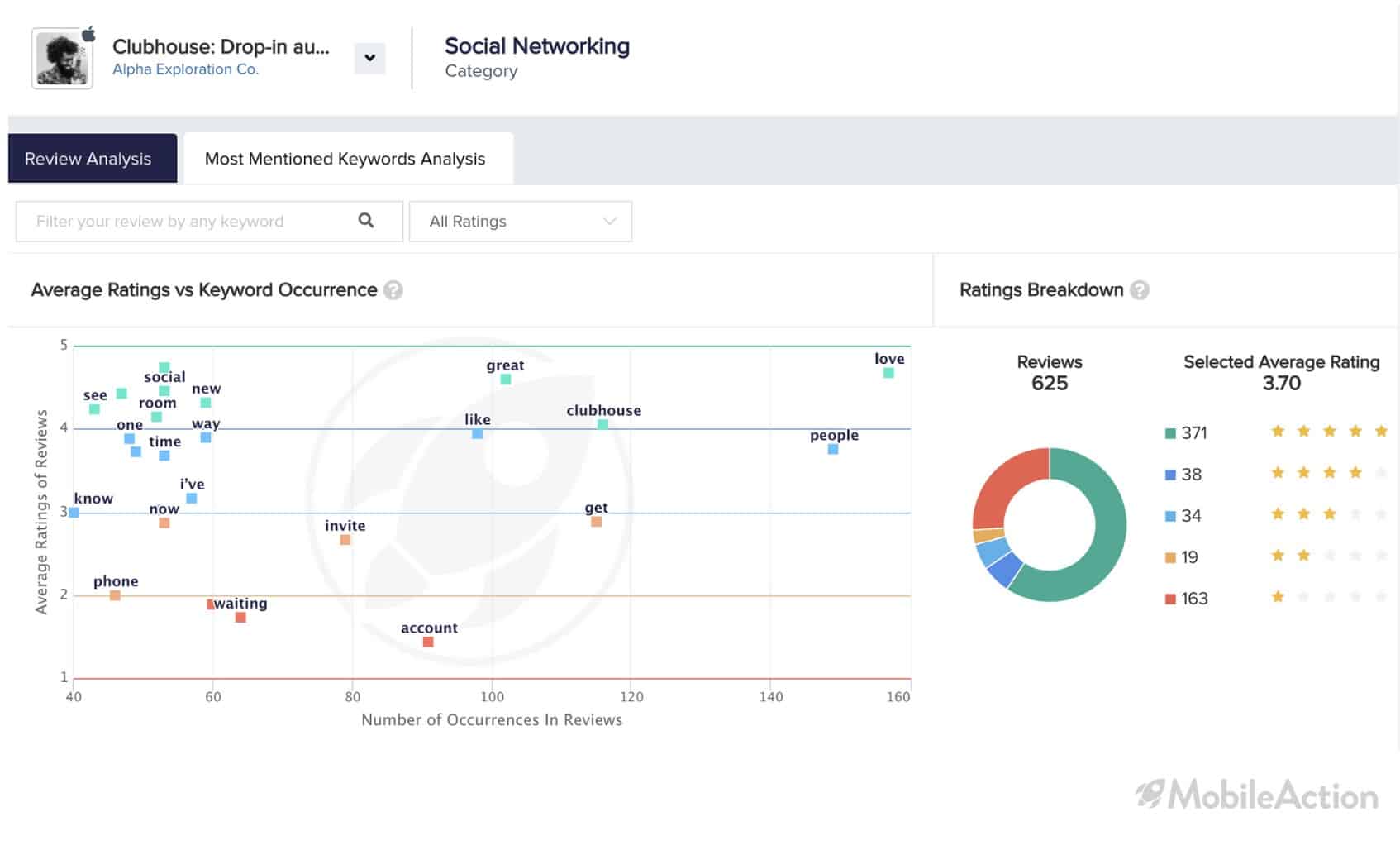Select the 'i've' keyword data point
This screenshot has width=1400, height=850.
192,498
